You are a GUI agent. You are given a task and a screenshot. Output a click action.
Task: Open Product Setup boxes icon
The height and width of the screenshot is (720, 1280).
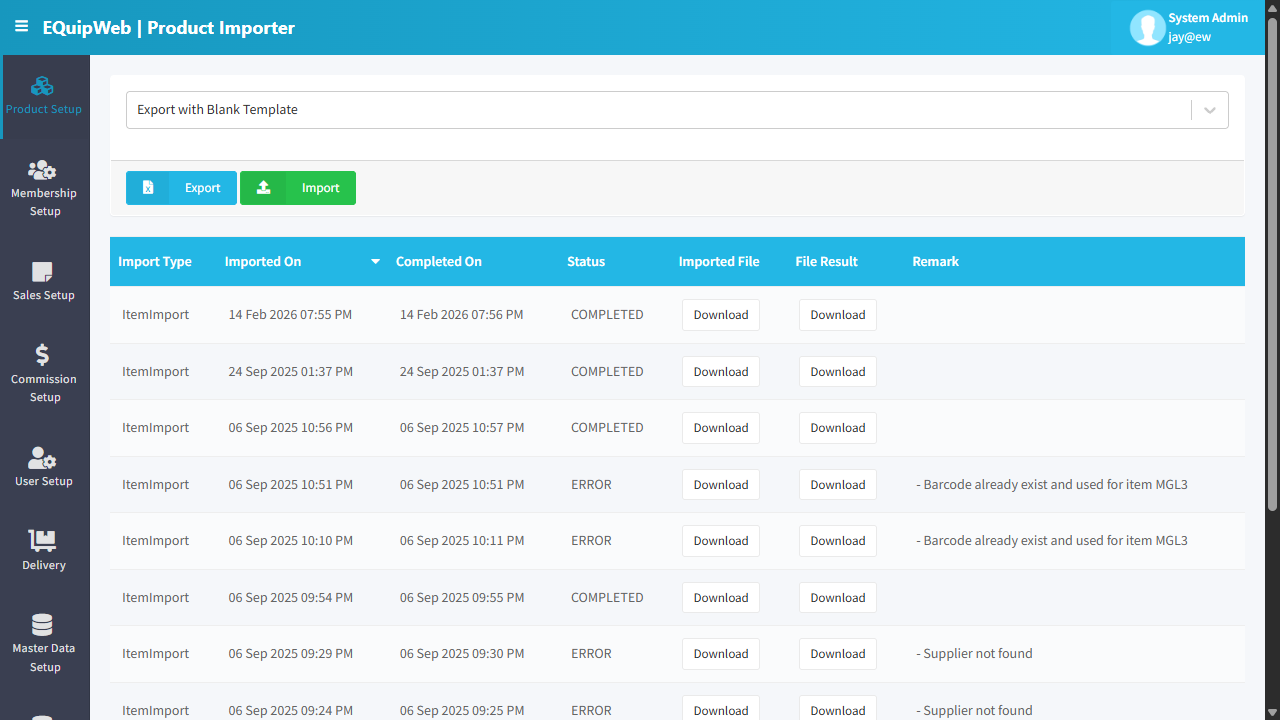(x=42, y=86)
